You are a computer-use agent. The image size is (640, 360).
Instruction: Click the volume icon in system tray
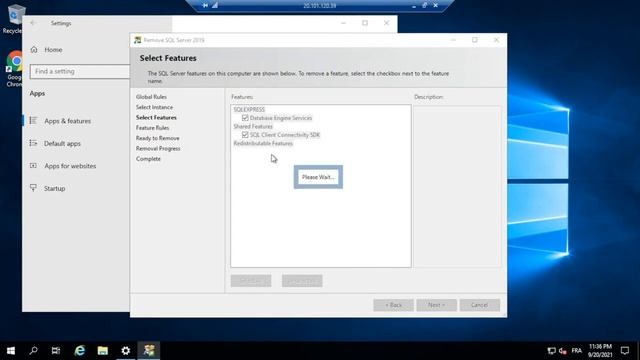coord(562,351)
